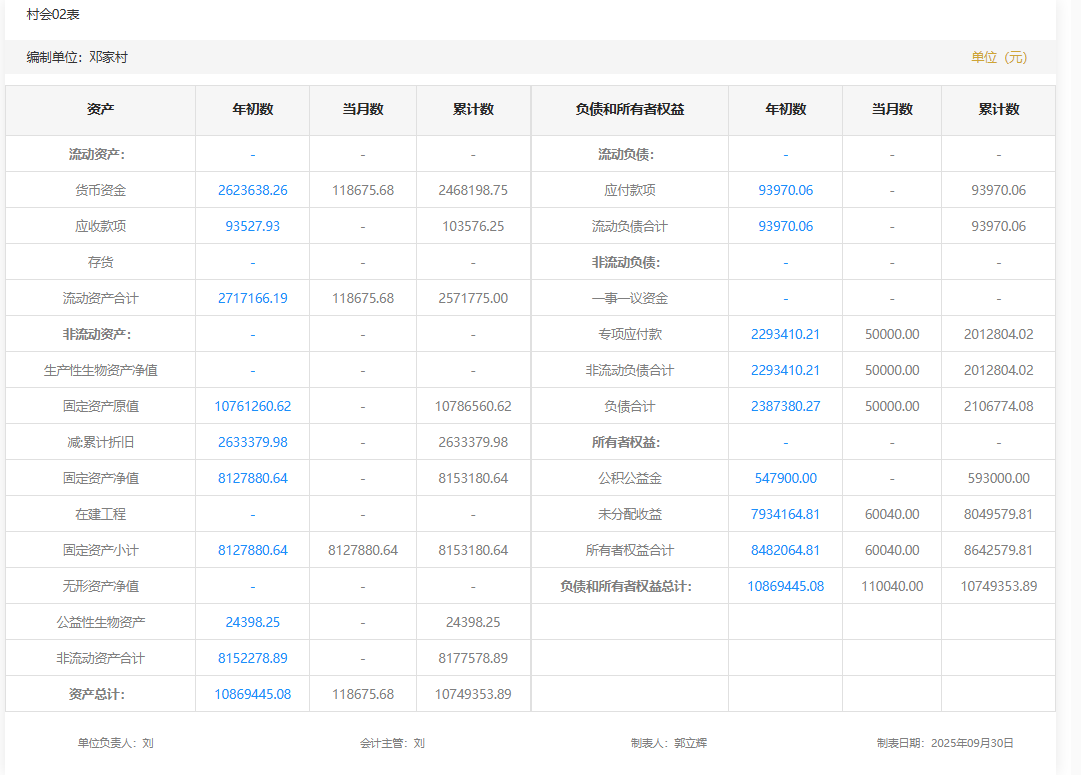Click the 专项应付款 累计数 cell 2012804.02
The height and width of the screenshot is (775, 1081).
coord(998,334)
